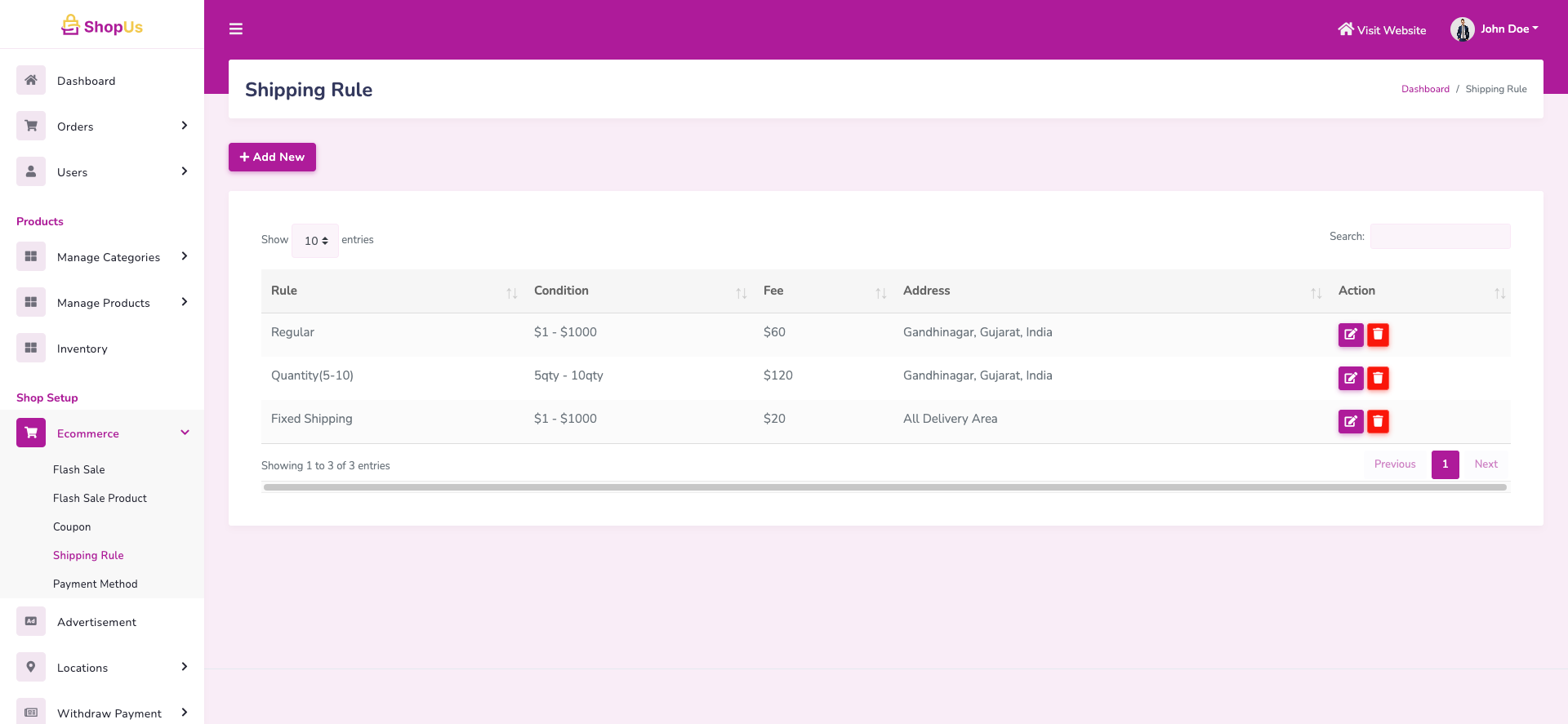1568x724 pixels.
Task: Open the Visit Website link
Action: pyautogui.click(x=1382, y=30)
